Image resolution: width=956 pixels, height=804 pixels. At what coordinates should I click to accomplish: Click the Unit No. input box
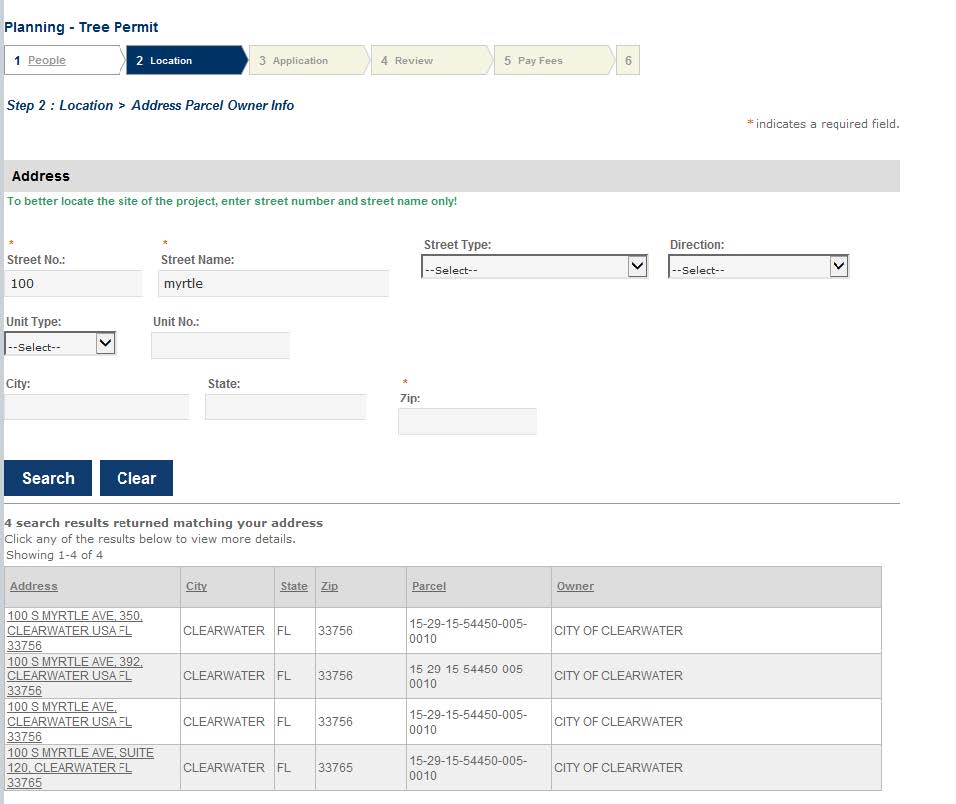[x=220, y=346]
